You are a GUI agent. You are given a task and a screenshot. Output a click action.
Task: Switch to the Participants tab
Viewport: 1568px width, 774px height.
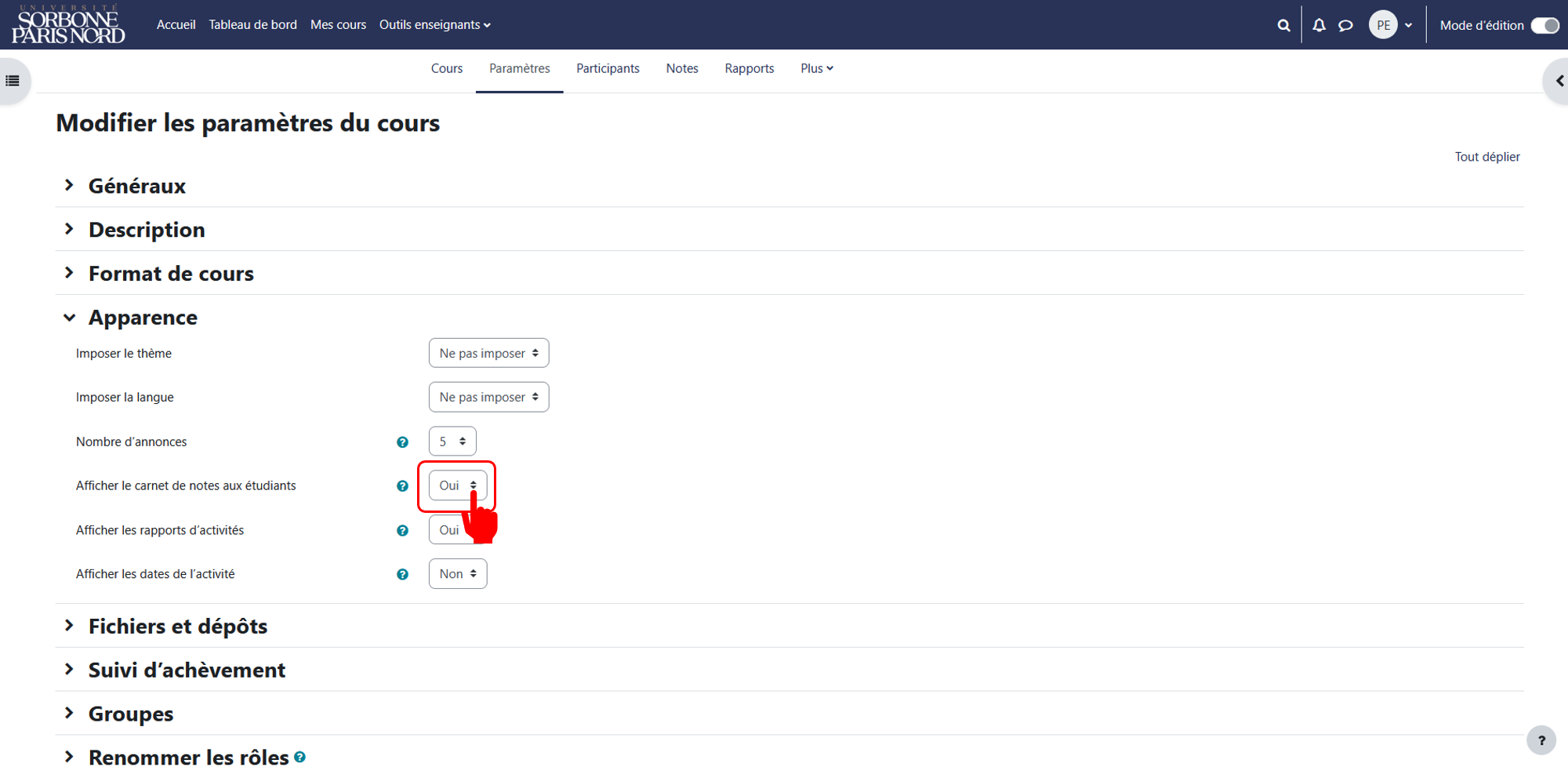tap(608, 68)
